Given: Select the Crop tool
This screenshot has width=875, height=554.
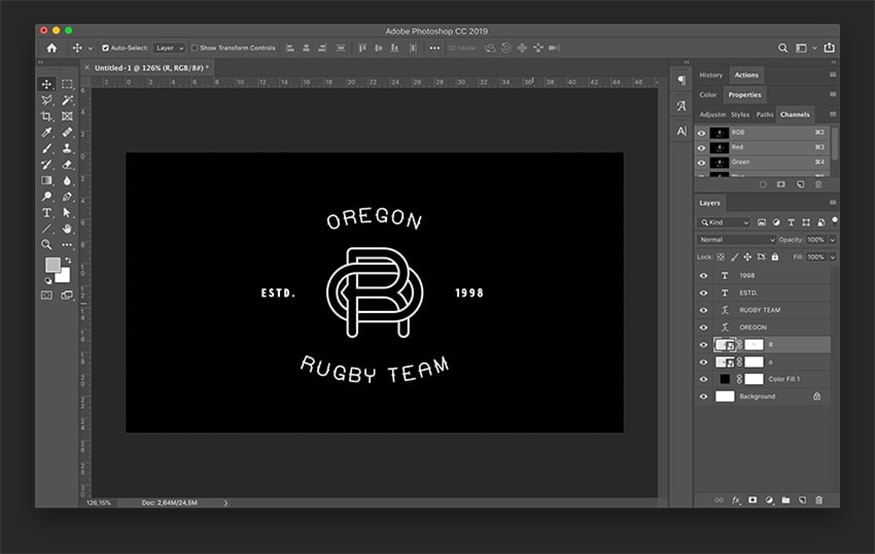Looking at the screenshot, I should (46, 117).
